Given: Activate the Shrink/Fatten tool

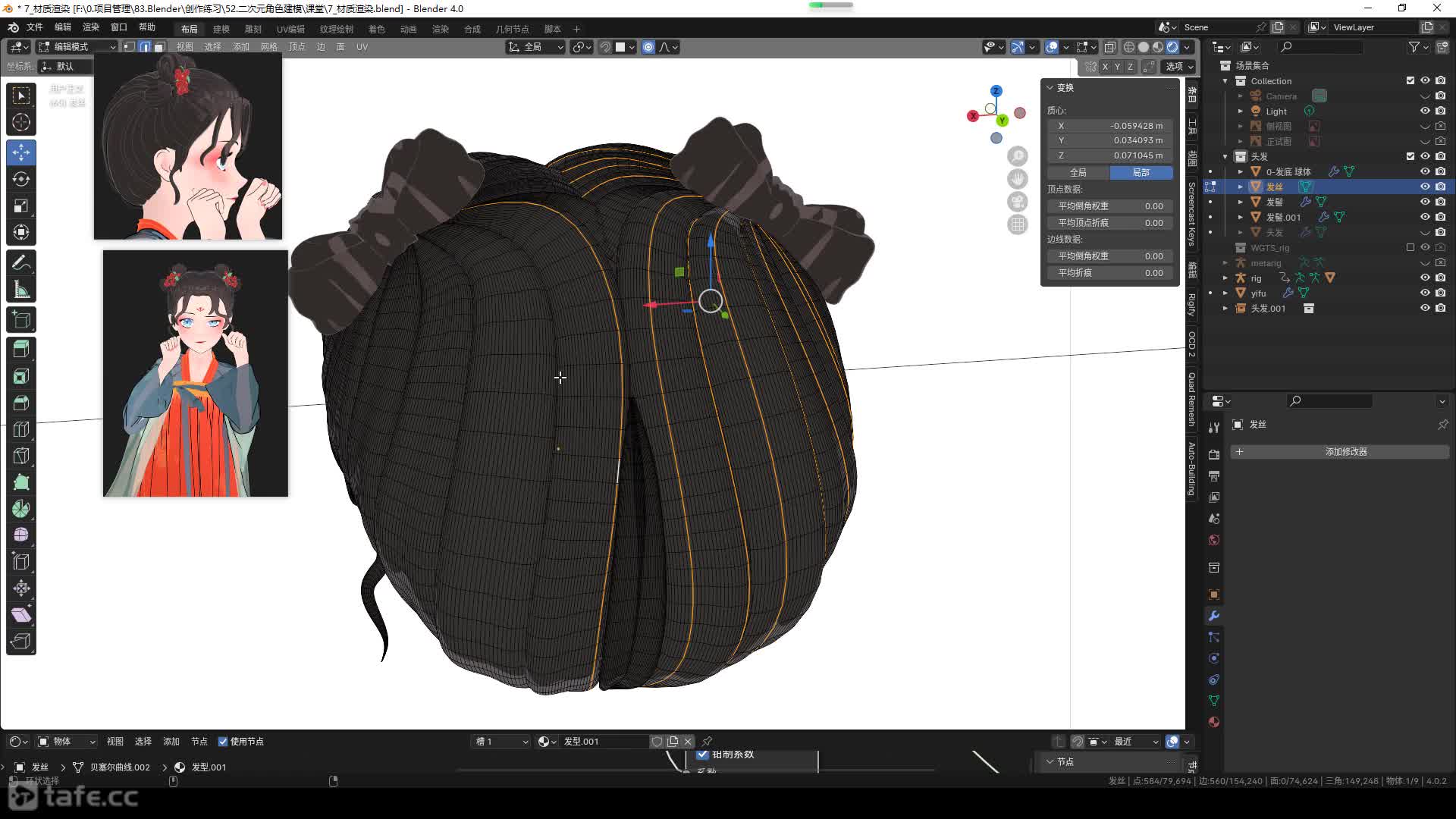Looking at the screenshot, I should click(21, 588).
